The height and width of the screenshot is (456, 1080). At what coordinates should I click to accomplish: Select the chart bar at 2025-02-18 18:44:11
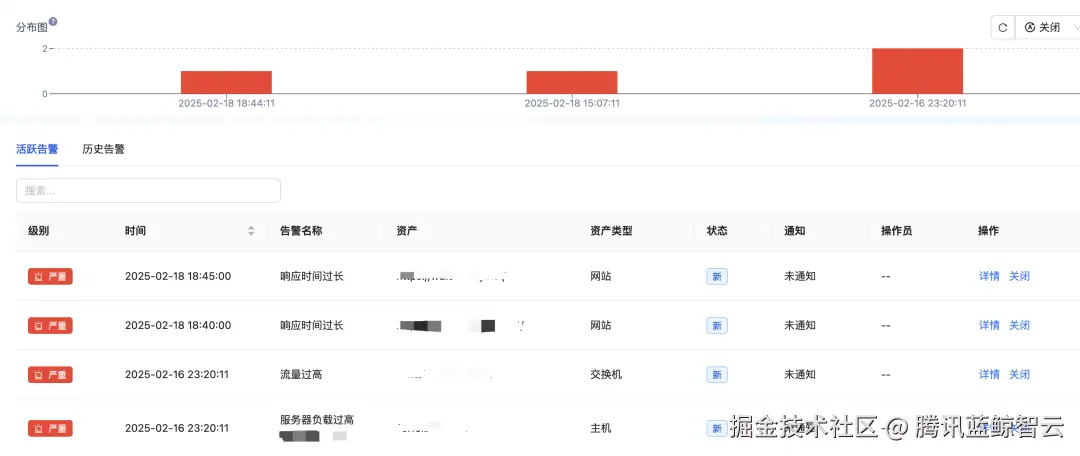click(227, 82)
